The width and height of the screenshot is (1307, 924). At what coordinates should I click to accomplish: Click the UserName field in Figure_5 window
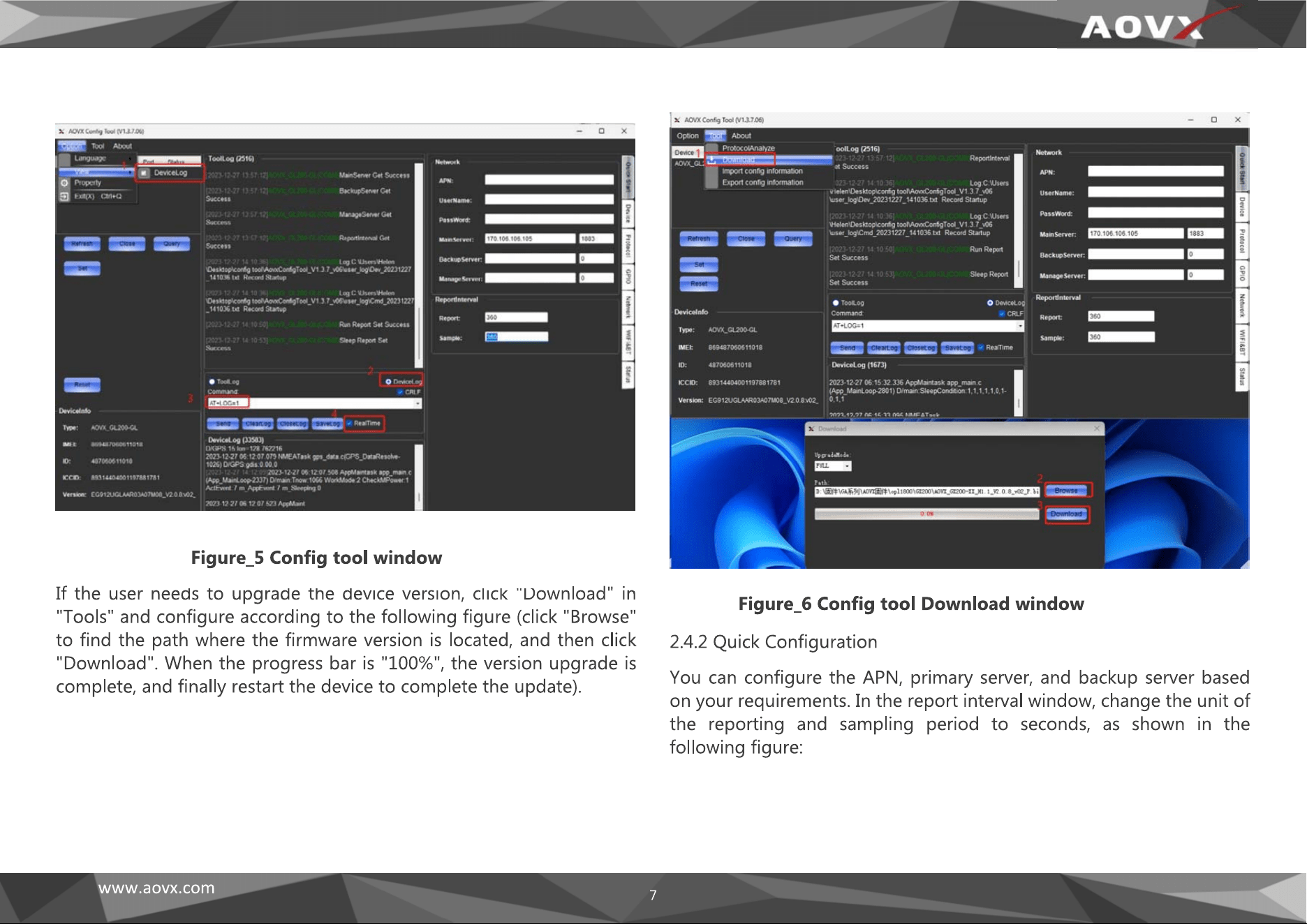[549, 200]
